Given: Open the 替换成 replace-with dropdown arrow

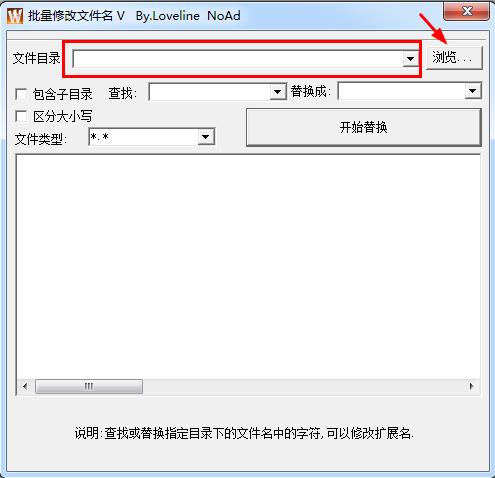Looking at the screenshot, I should click(473, 91).
